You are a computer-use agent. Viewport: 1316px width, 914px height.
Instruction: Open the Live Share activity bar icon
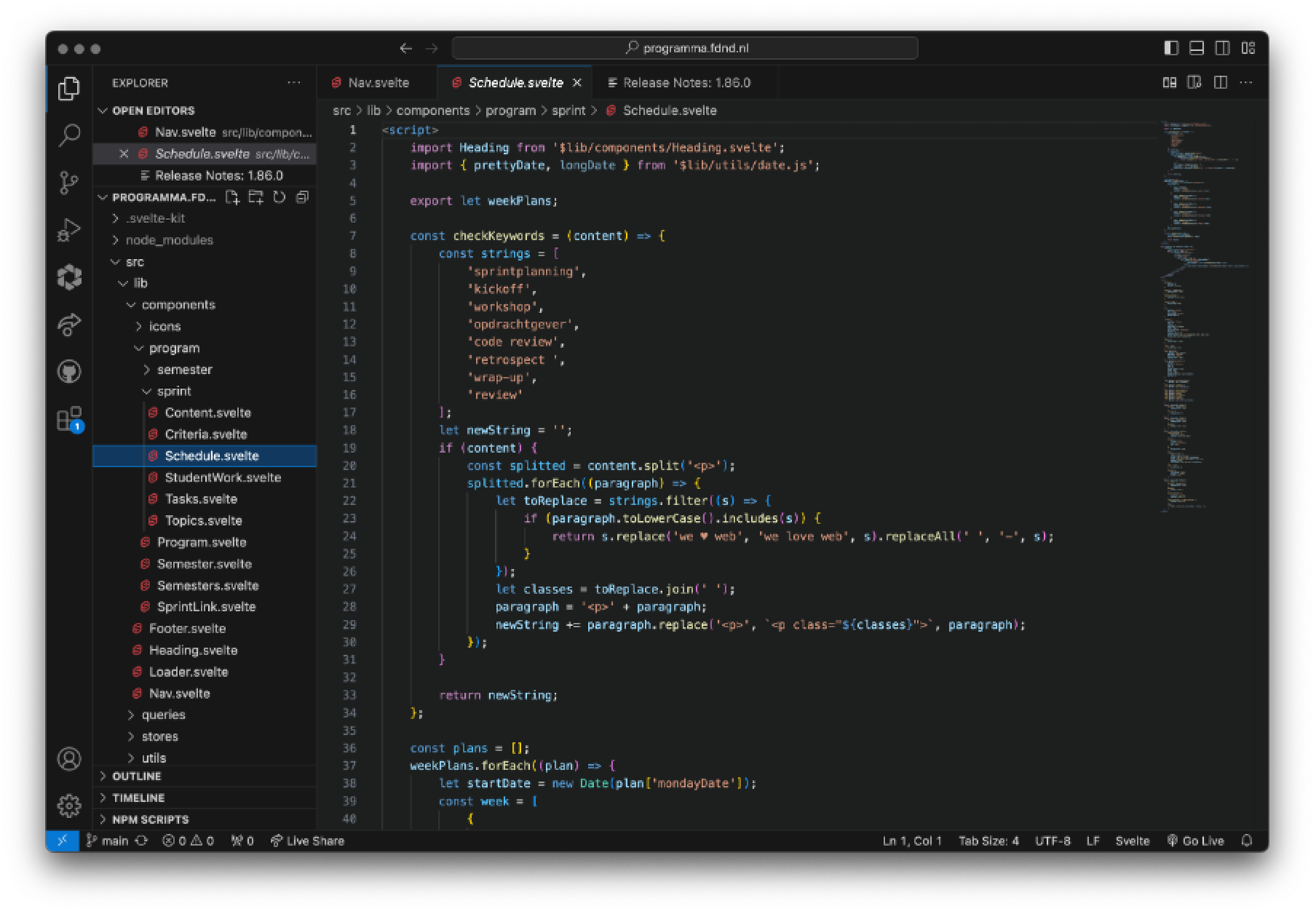click(x=69, y=325)
